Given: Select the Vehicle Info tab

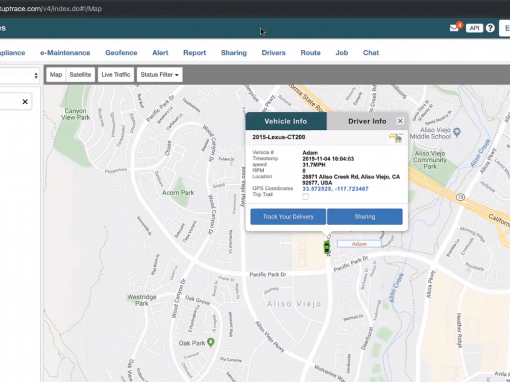Looking at the screenshot, I should point(286,121).
